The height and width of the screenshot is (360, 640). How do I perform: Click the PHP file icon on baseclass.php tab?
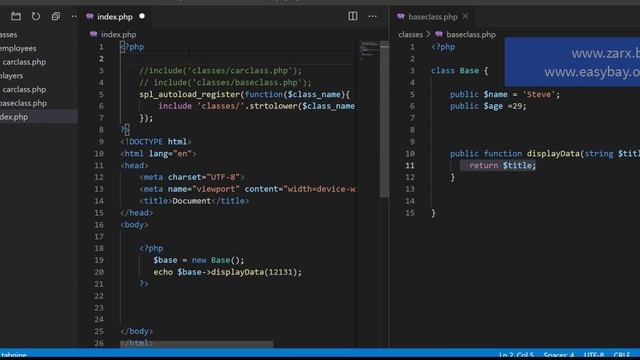point(401,16)
